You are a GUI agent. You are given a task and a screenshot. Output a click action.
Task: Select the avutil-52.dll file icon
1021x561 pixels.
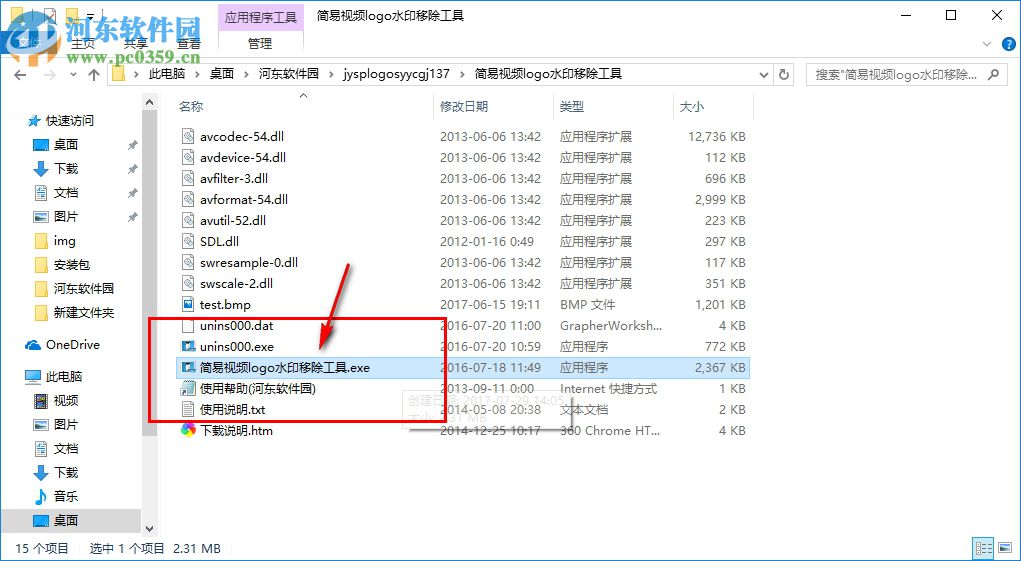pyautogui.click(x=188, y=221)
